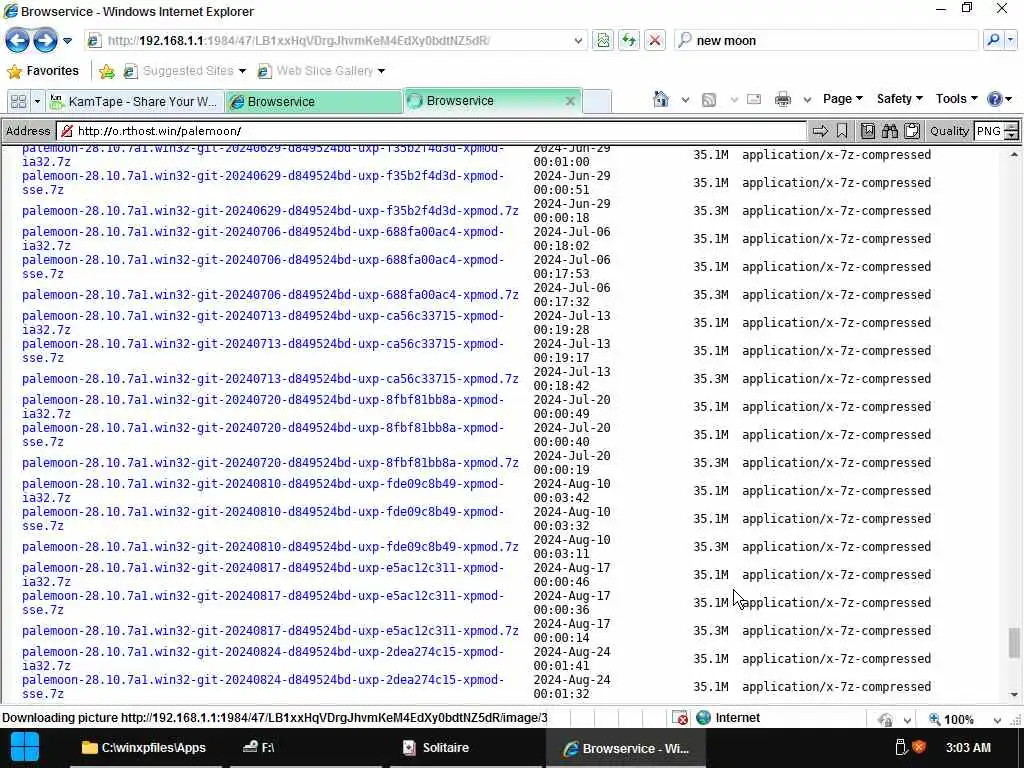Run the search with the magnifier button
The width and height of the screenshot is (1024, 768).
point(993,40)
